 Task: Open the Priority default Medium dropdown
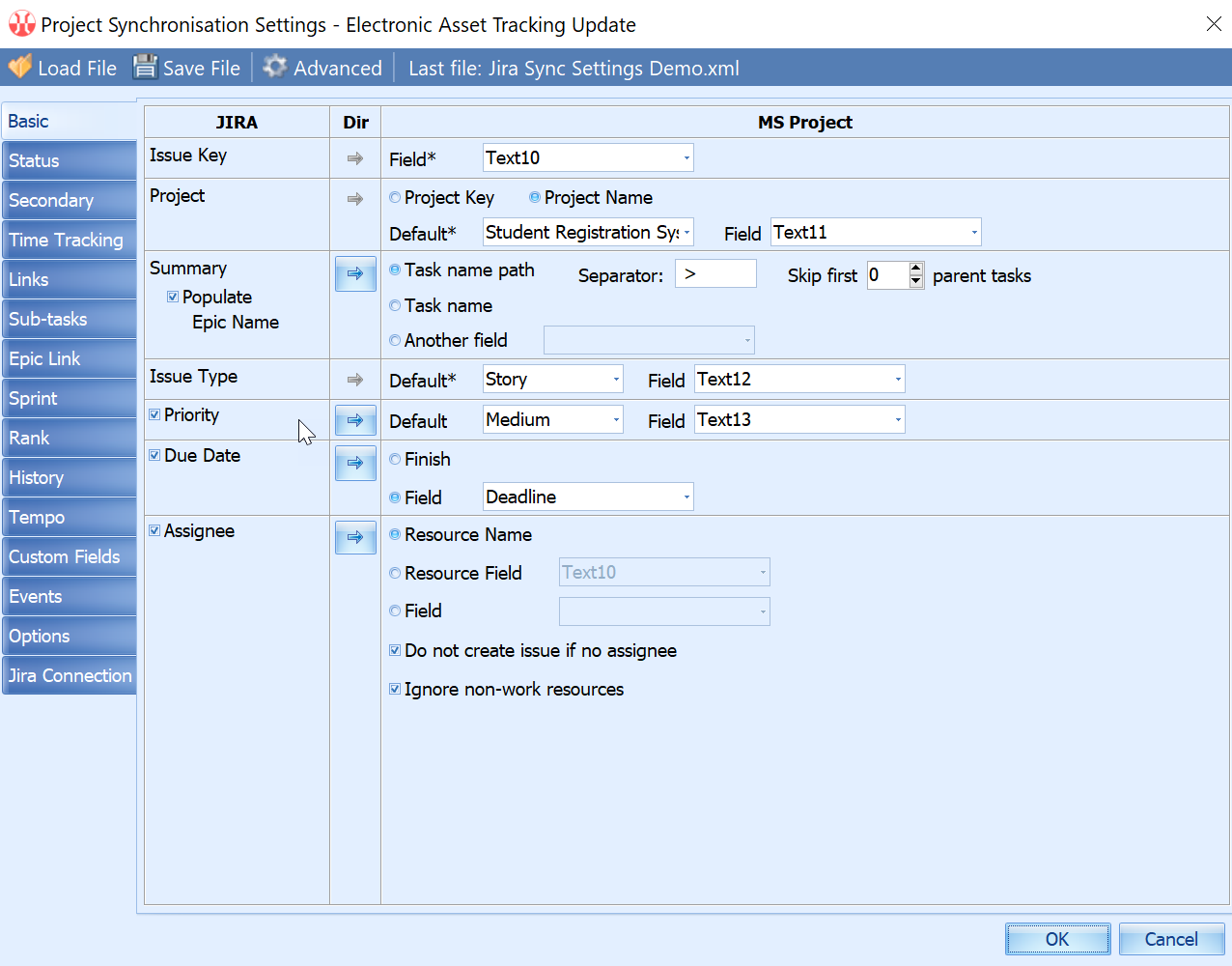click(x=553, y=419)
